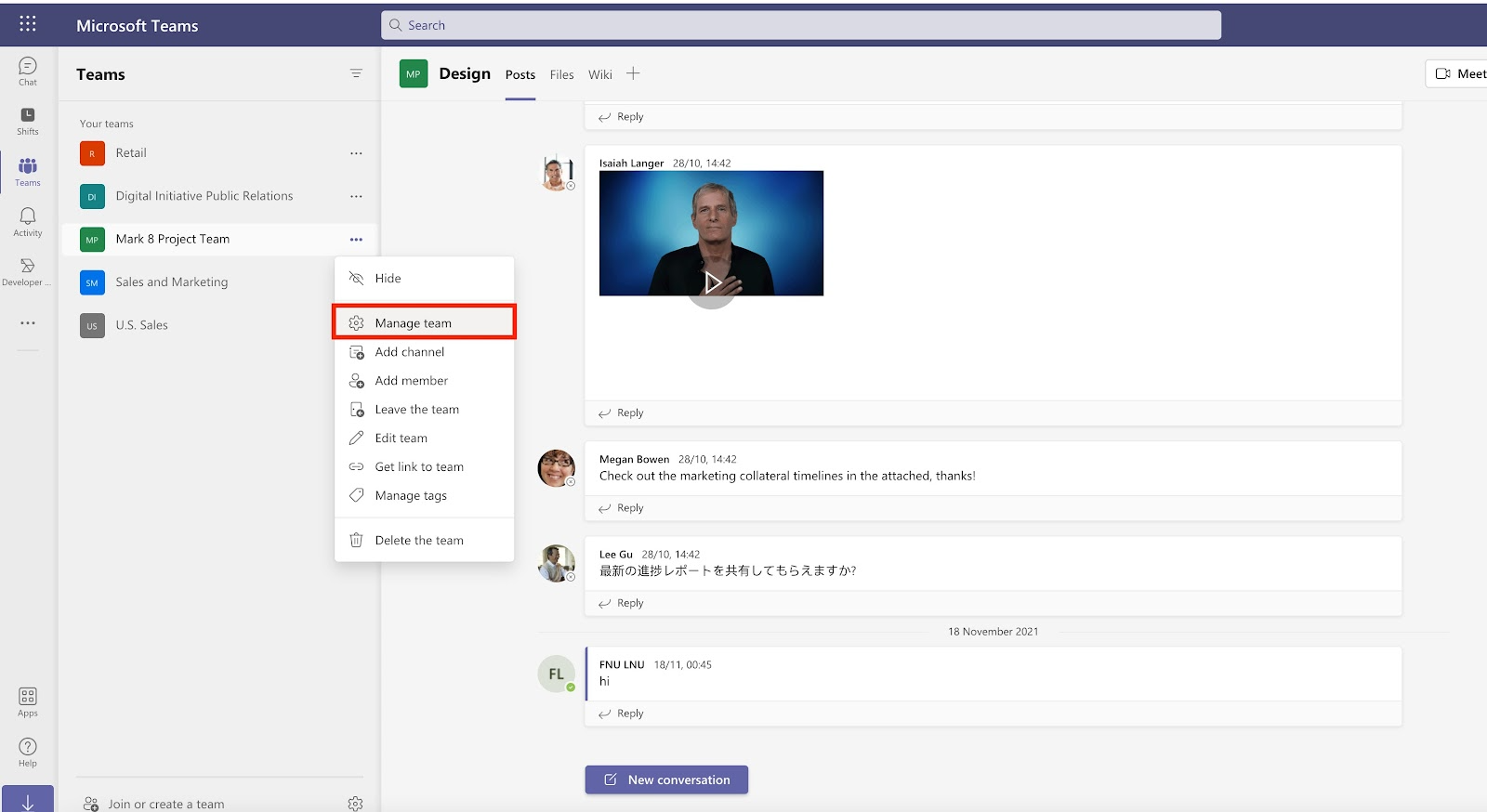
Task: Reply to the topmost partially shown post
Action: click(x=621, y=117)
